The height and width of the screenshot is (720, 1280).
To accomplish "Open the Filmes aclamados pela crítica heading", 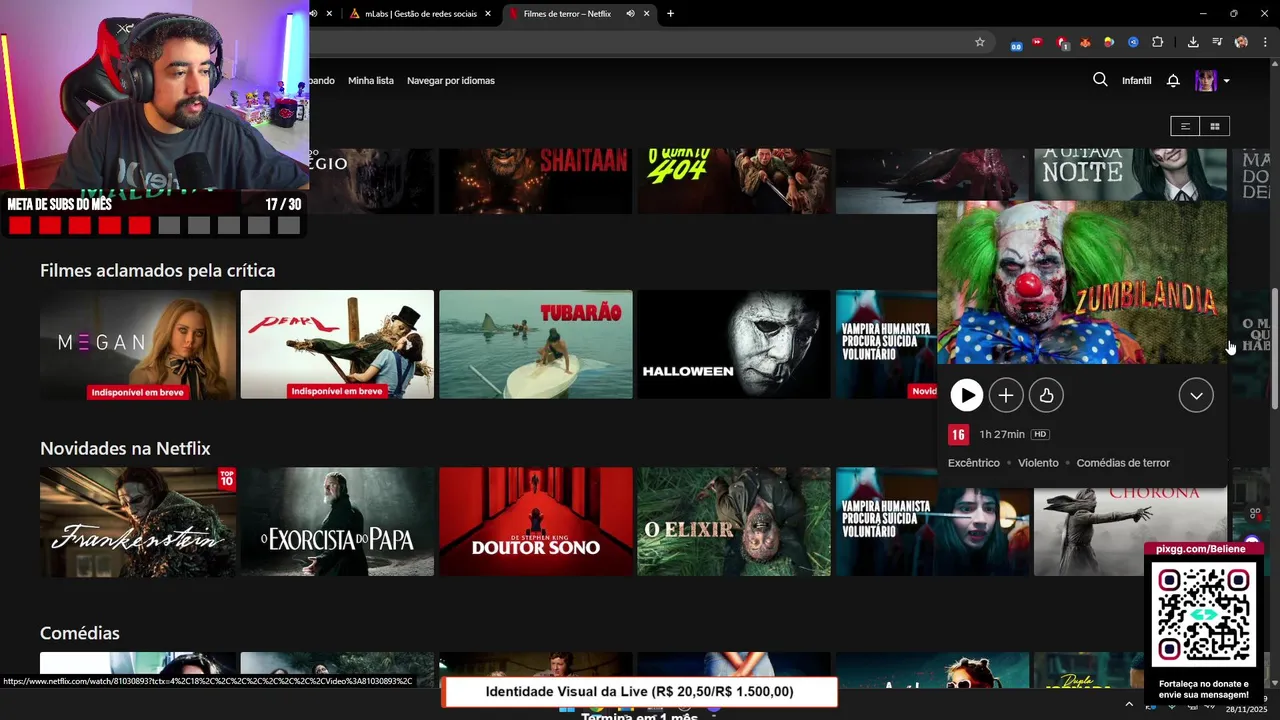I will (157, 270).
